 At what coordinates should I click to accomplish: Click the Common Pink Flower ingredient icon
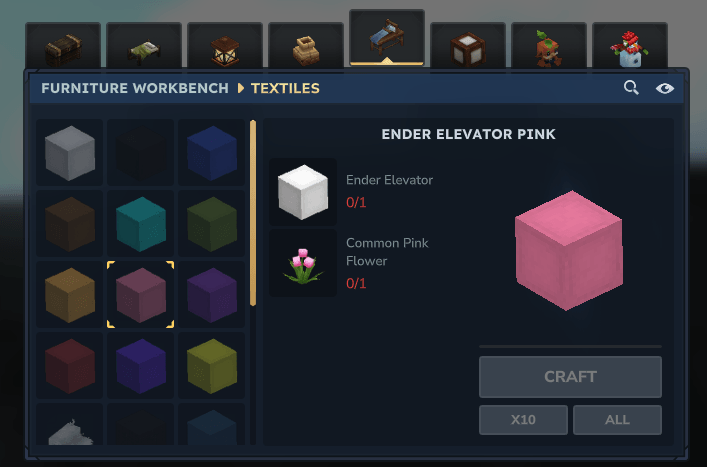[x=303, y=263]
